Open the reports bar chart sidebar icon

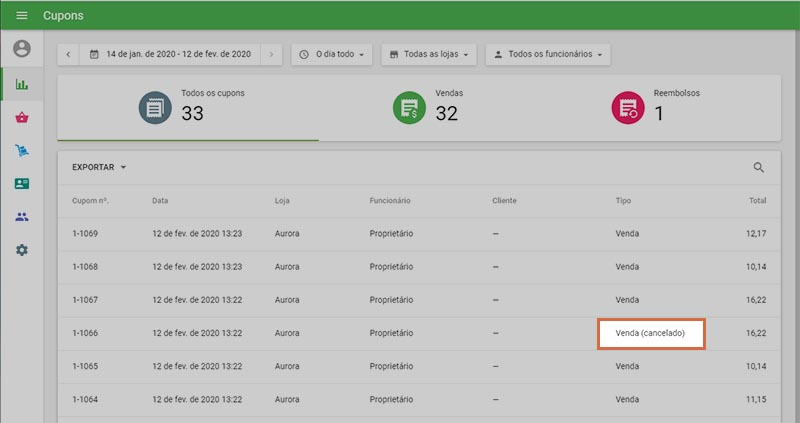point(21,84)
